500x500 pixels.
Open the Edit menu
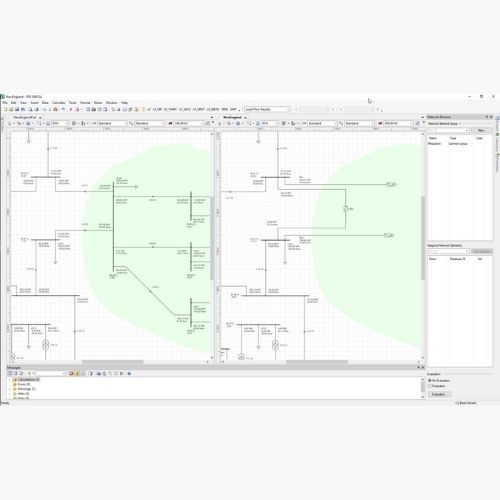[x=14, y=103]
